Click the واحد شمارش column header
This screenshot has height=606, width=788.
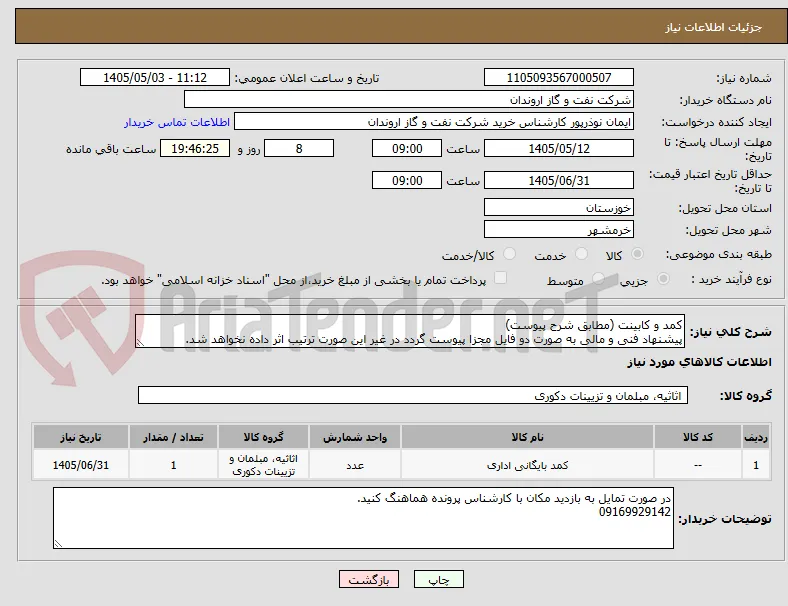355,437
